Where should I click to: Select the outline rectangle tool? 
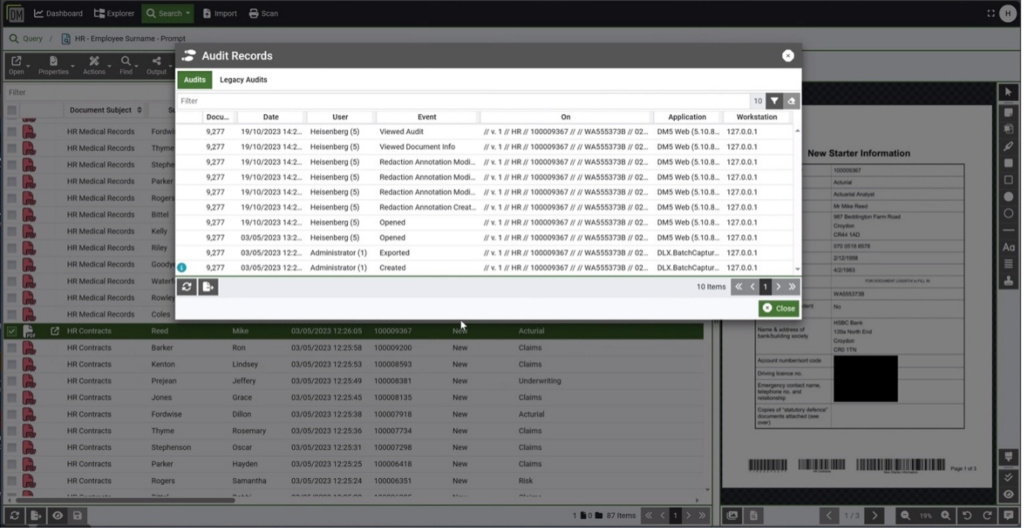1008,180
